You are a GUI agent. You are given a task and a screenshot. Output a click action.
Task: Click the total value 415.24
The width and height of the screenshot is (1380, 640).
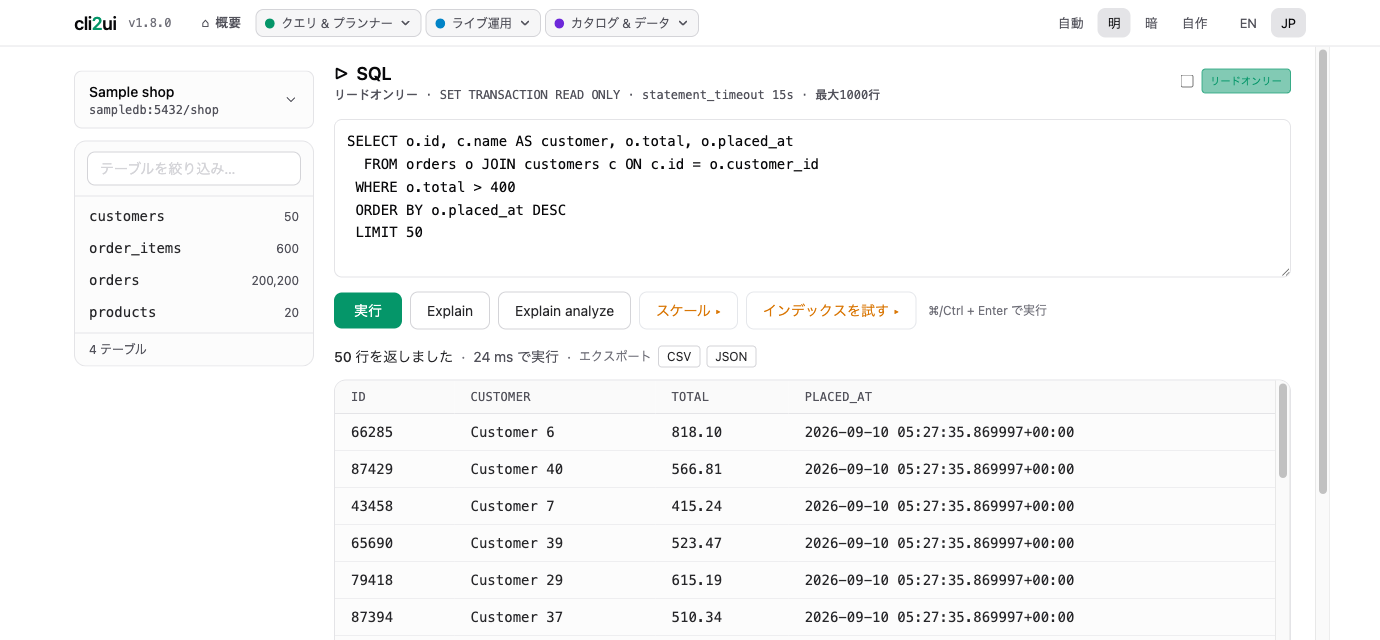point(696,506)
